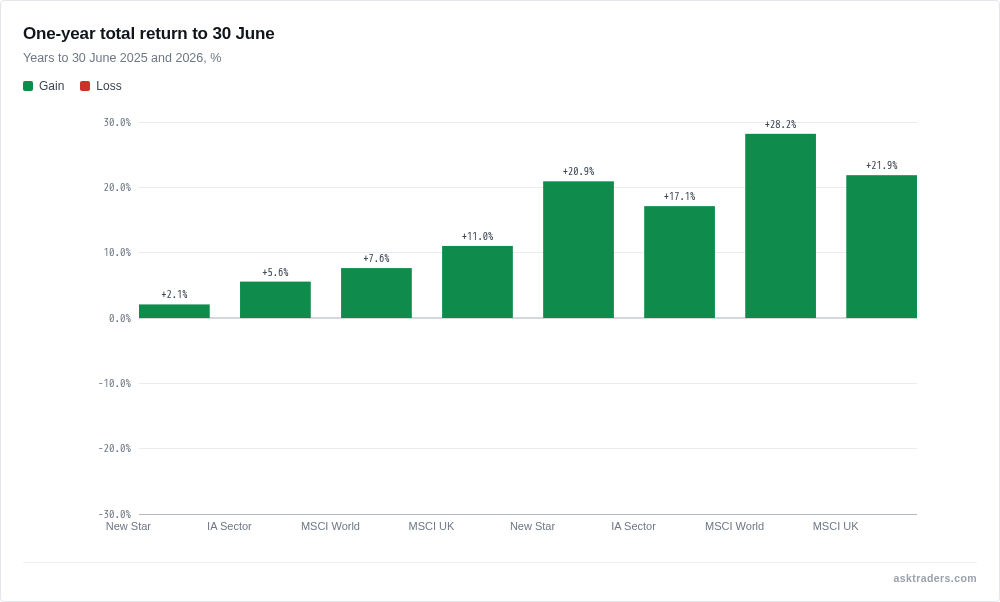Select the +2.1% value label
The width and height of the screenshot is (1000, 602).
click(x=174, y=295)
